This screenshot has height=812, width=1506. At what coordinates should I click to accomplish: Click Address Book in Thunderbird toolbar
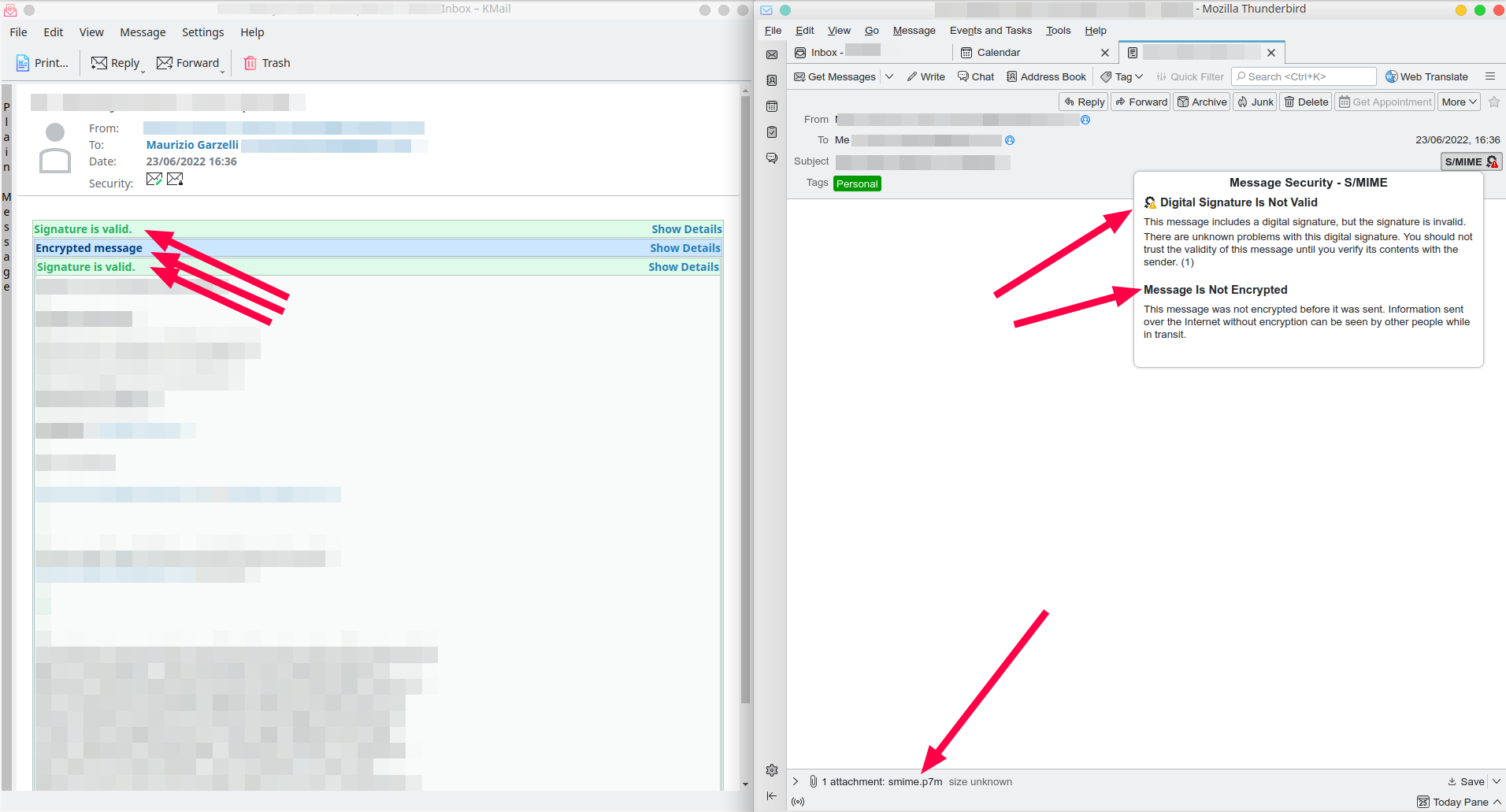[x=1047, y=76]
